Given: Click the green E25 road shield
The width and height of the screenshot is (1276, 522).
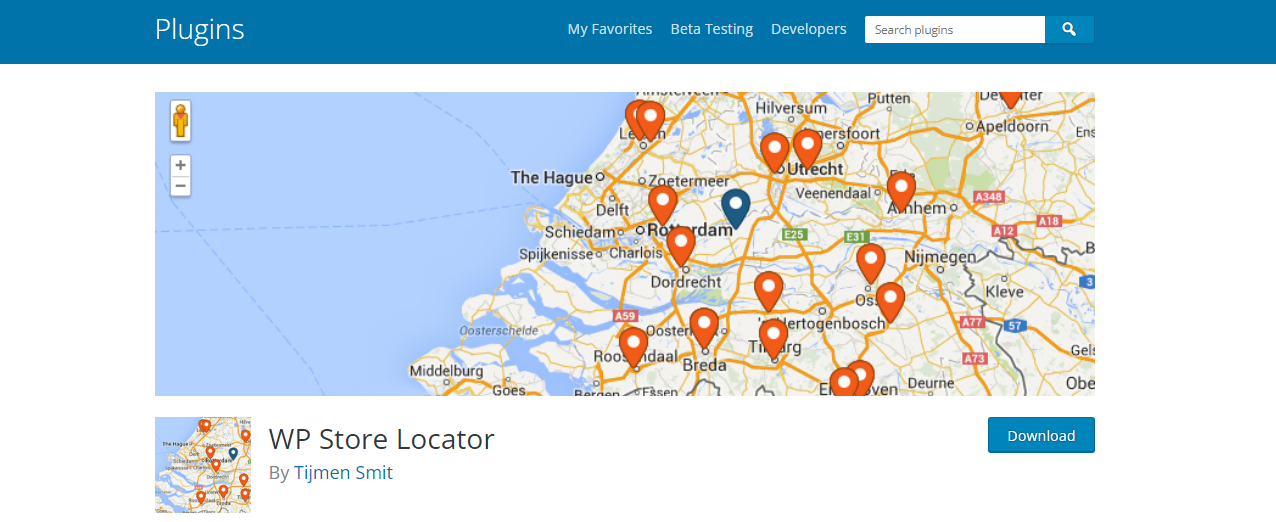Looking at the screenshot, I should [794, 234].
